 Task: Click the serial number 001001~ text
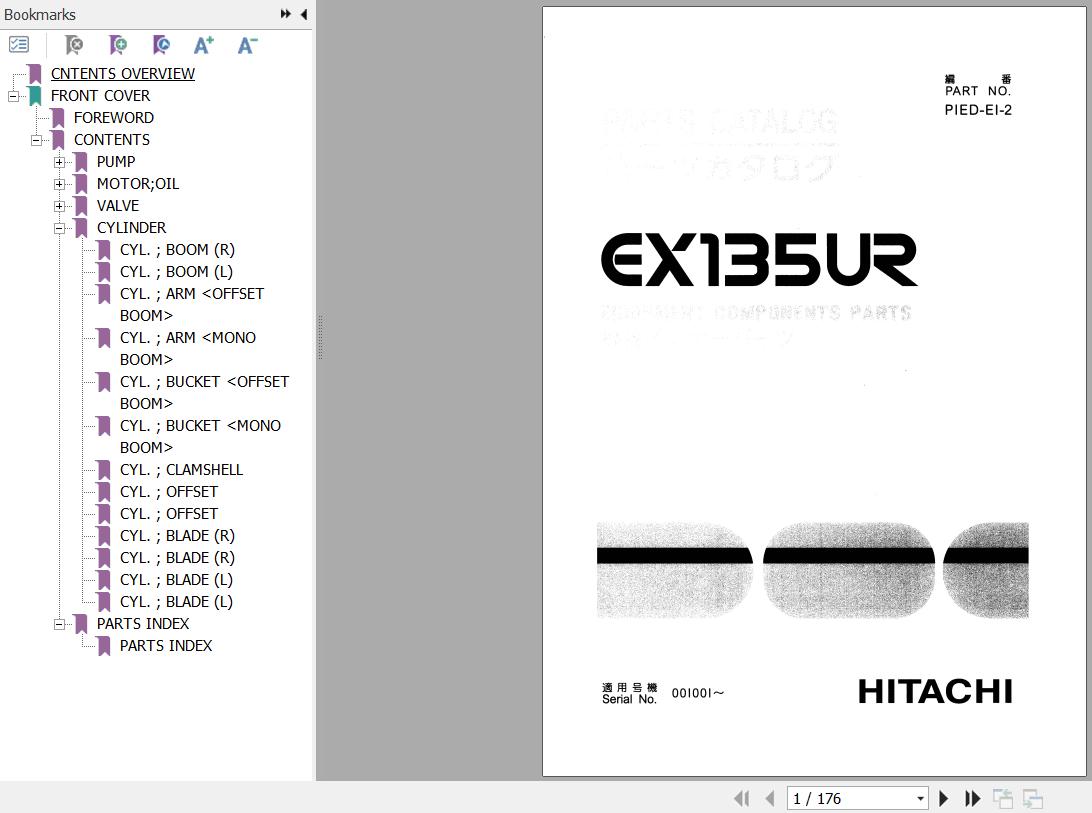[698, 693]
